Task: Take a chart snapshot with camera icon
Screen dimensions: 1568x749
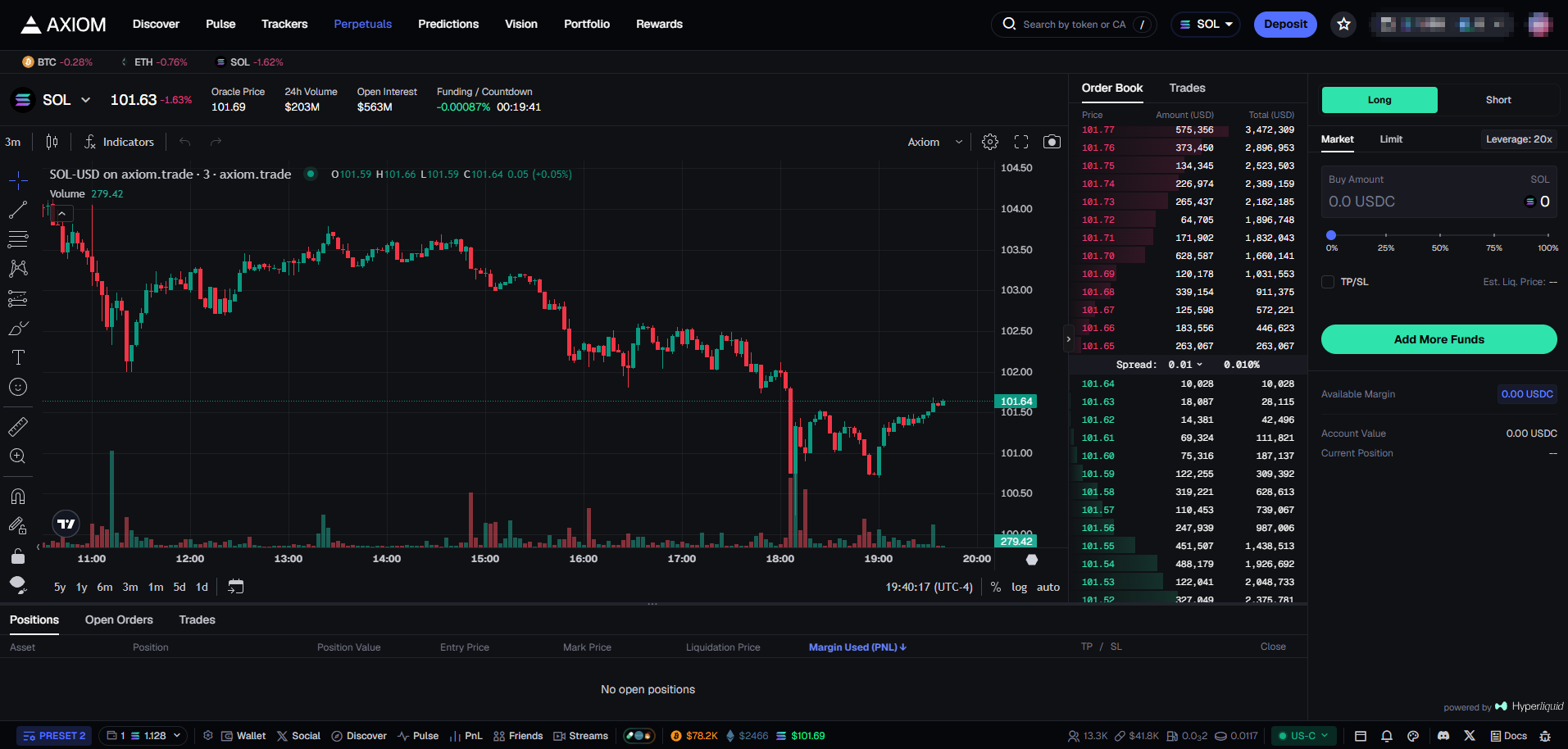Action: tap(1052, 142)
